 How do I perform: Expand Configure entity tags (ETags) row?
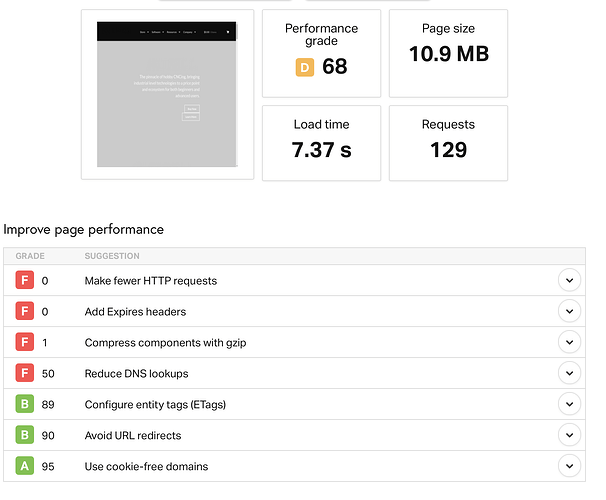click(x=569, y=404)
